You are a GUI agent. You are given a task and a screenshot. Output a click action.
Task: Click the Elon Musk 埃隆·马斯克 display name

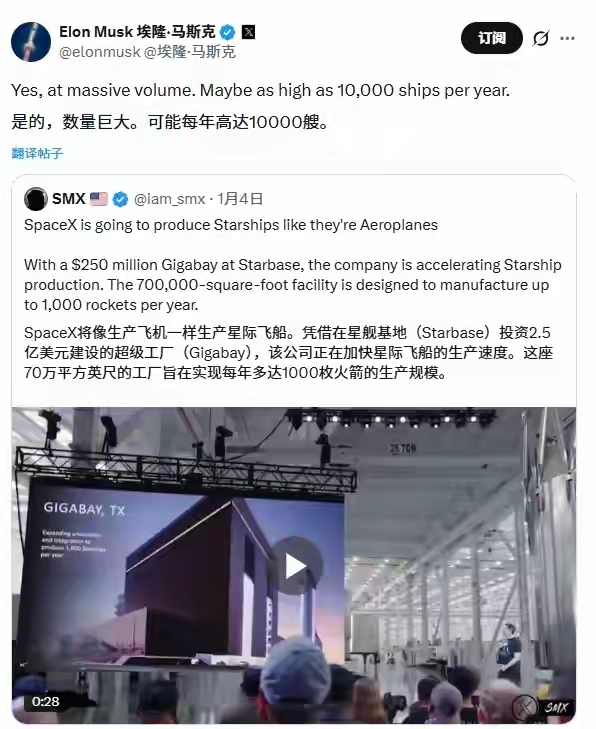coord(137,32)
